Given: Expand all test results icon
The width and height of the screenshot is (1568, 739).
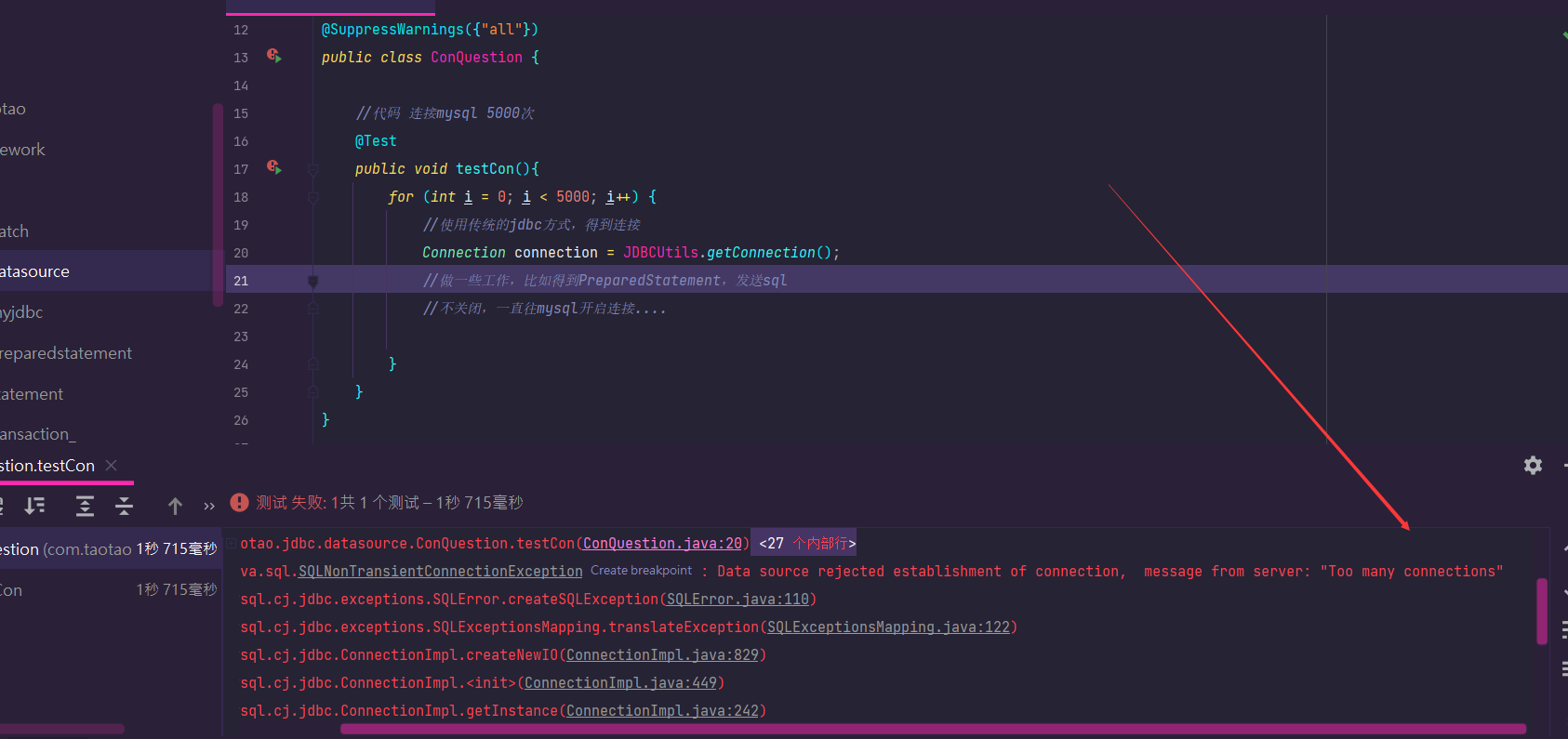Looking at the screenshot, I should [x=85, y=506].
